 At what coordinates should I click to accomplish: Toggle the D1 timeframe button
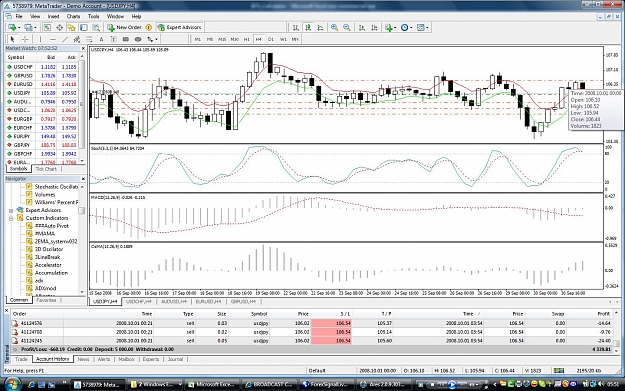pos(271,39)
